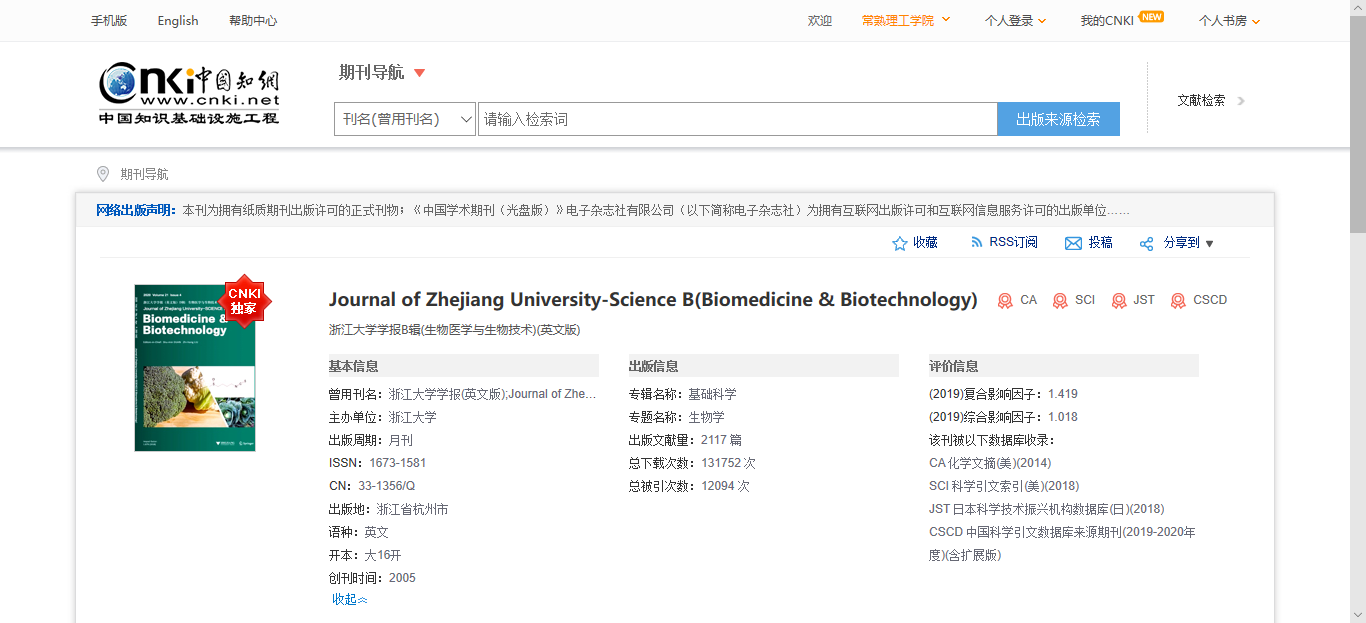The height and width of the screenshot is (623, 1366).
Task: Click the journal cover thumbnail
Action: tap(195, 368)
